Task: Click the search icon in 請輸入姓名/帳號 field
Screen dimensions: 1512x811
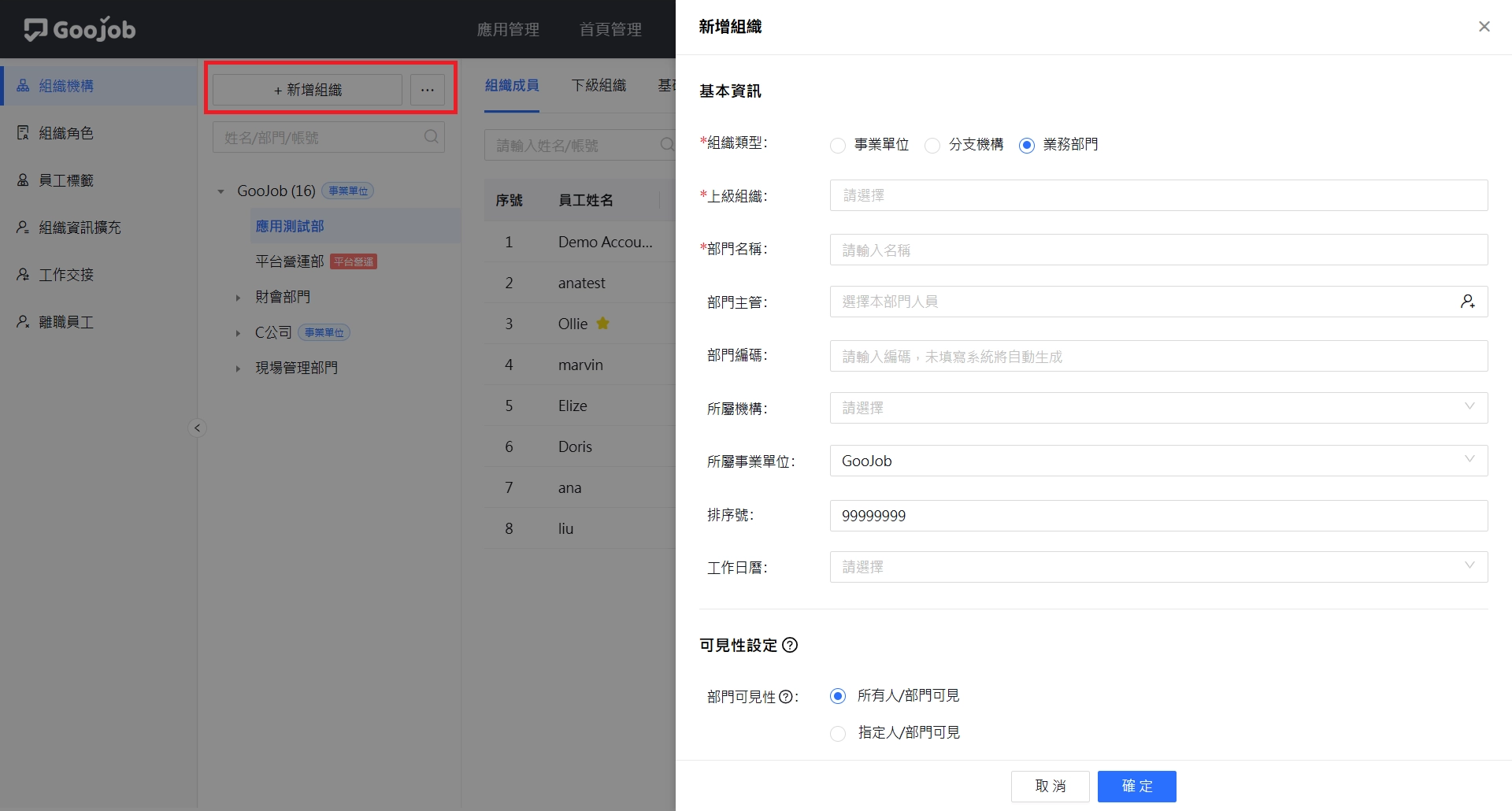Action: (666, 145)
